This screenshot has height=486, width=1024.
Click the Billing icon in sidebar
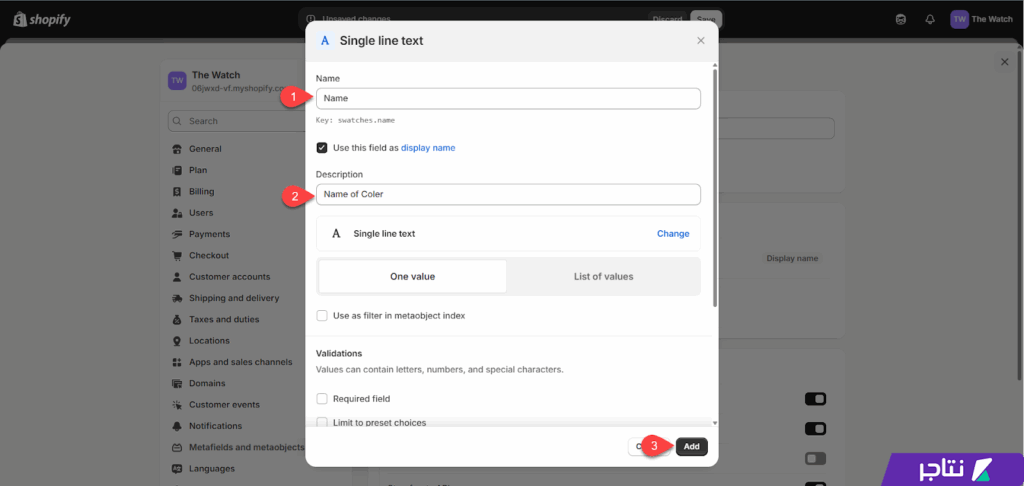pyautogui.click(x=178, y=192)
